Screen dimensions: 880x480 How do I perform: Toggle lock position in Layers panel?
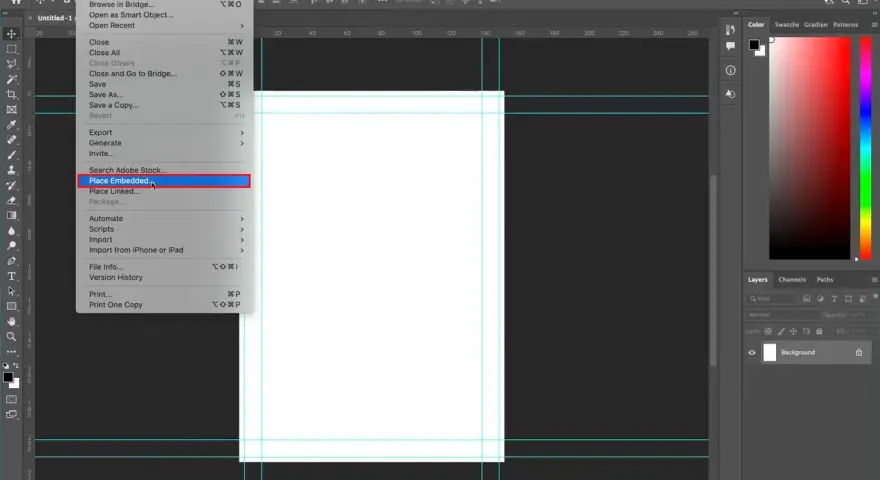click(x=794, y=331)
